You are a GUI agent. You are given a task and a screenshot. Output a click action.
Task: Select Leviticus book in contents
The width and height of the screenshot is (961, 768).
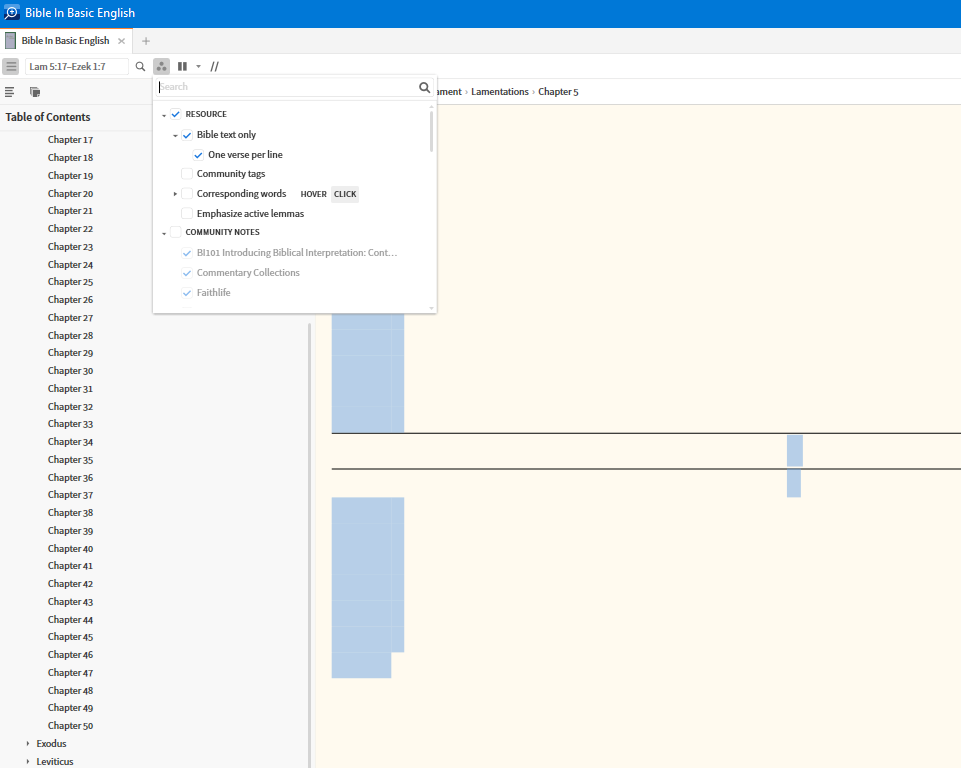pyautogui.click(x=55, y=761)
